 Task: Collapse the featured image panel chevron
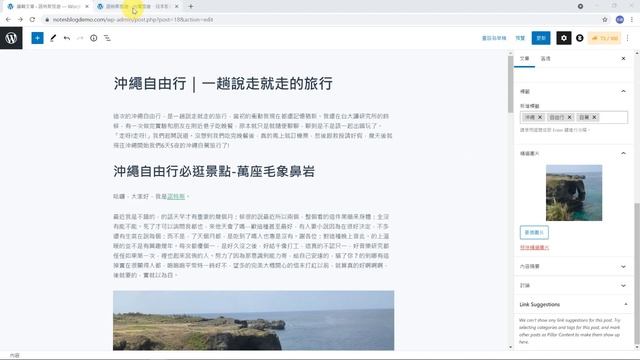point(623,153)
